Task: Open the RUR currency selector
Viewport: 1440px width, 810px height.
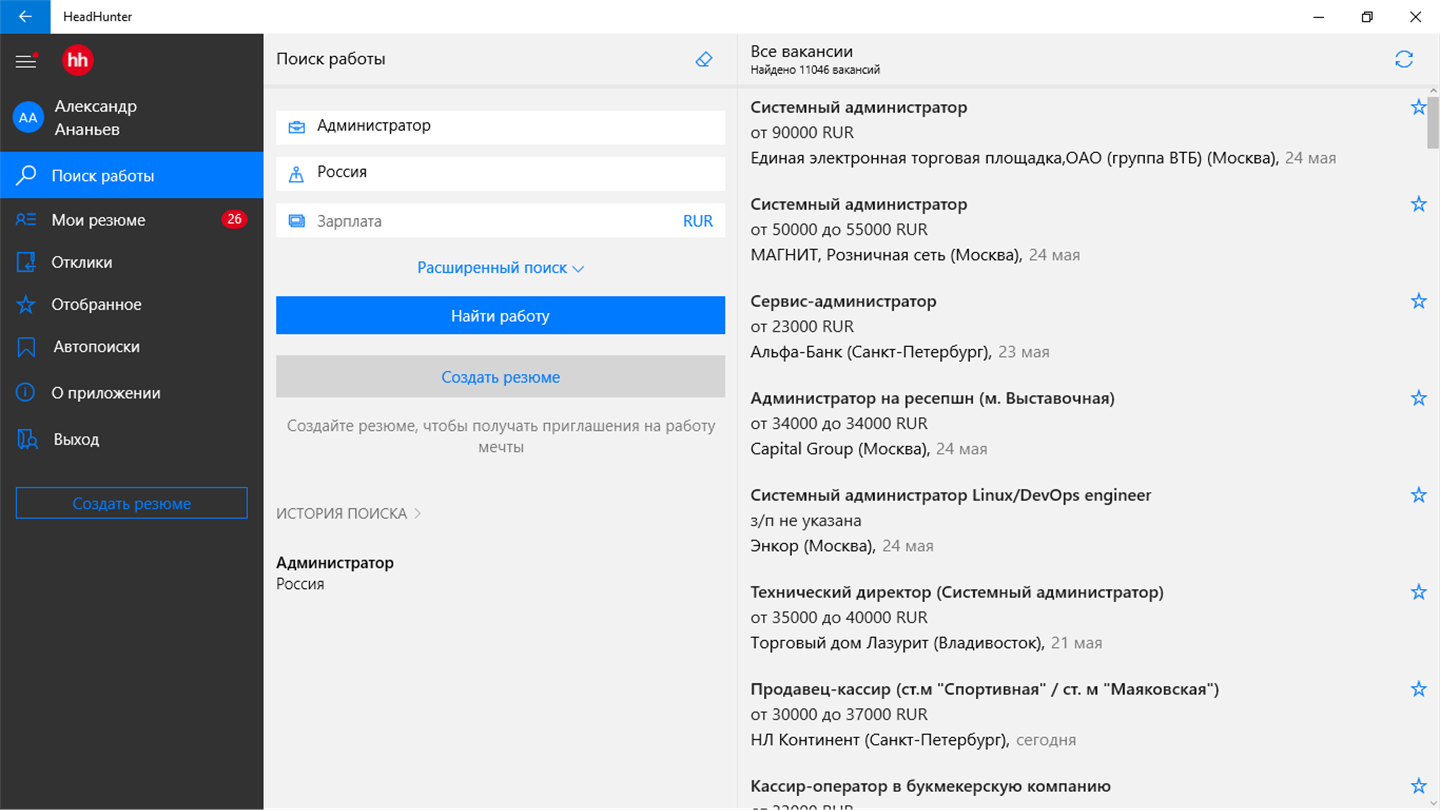Action: [x=698, y=221]
